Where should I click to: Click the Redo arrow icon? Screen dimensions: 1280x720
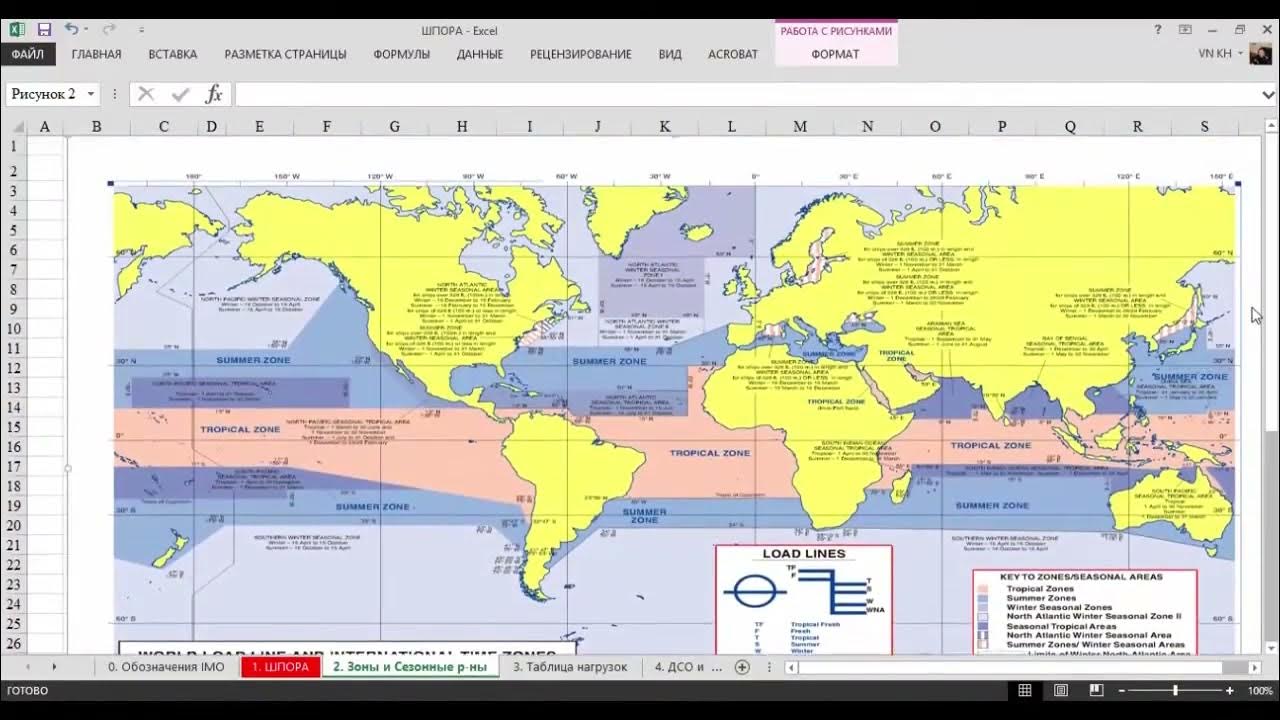point(108,30)
